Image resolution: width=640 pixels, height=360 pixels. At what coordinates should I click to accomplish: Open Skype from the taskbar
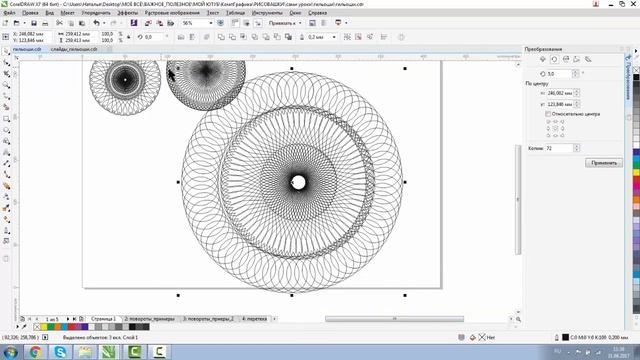60,351
